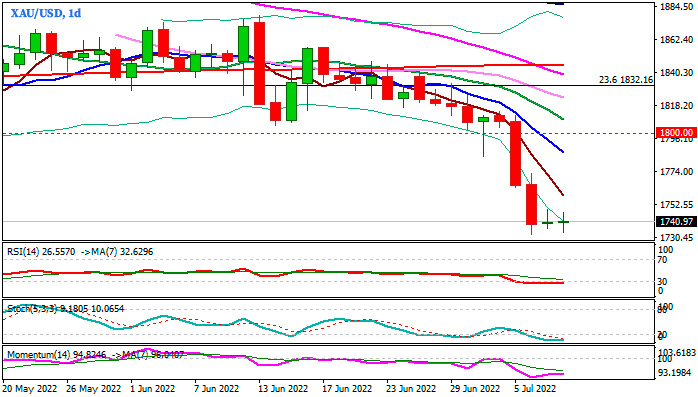Click the 20 May 2022 date label
Viewport: 698px width, 397px height.
30,389
